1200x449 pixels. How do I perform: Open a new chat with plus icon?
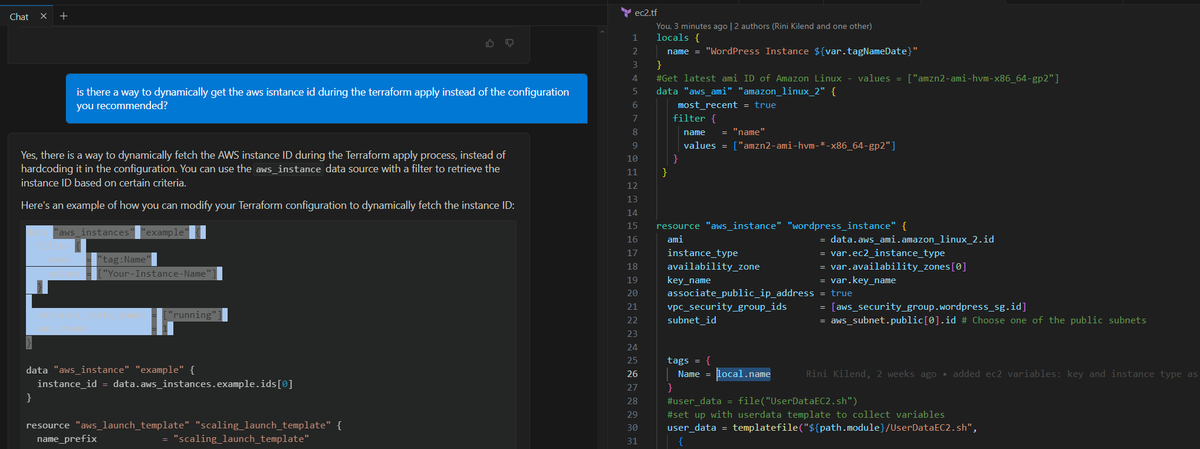click(63, 16)
